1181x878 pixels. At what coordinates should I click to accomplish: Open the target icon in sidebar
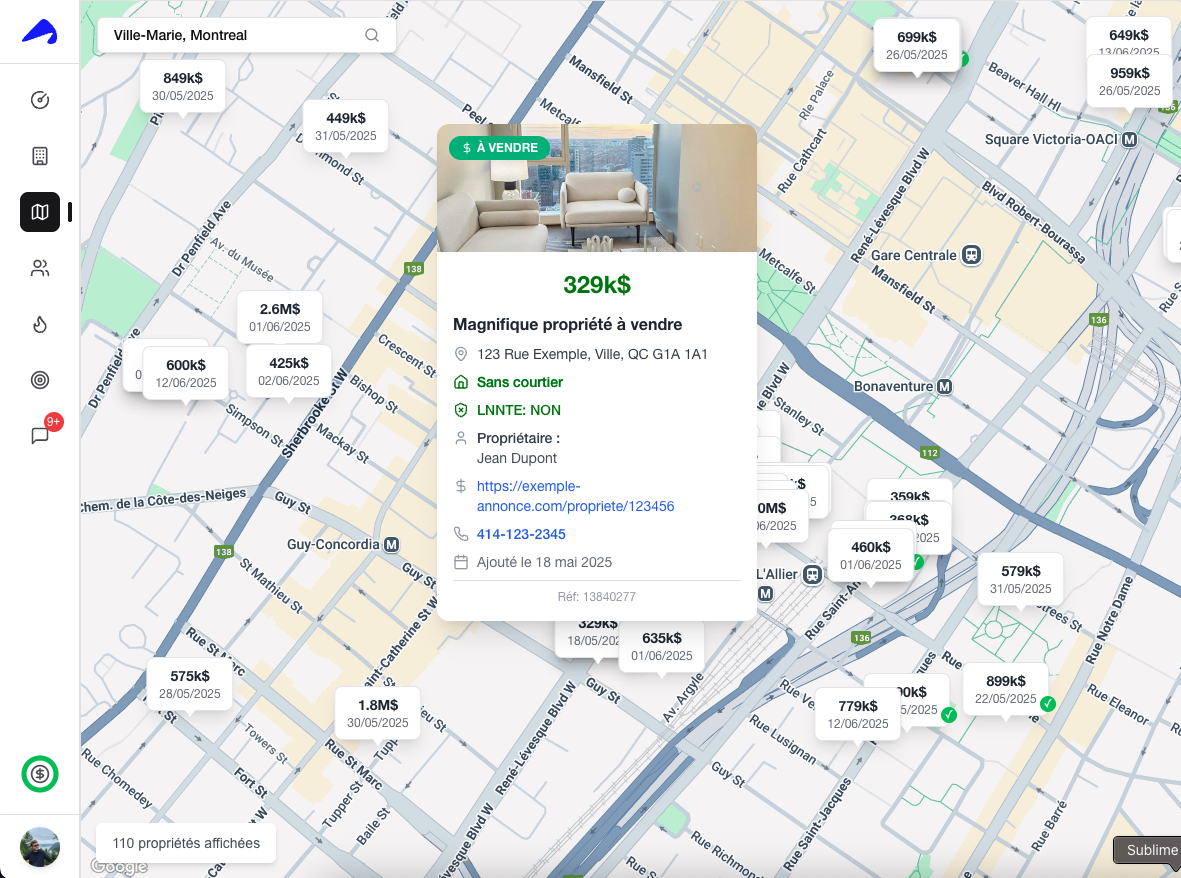point(40,380)
